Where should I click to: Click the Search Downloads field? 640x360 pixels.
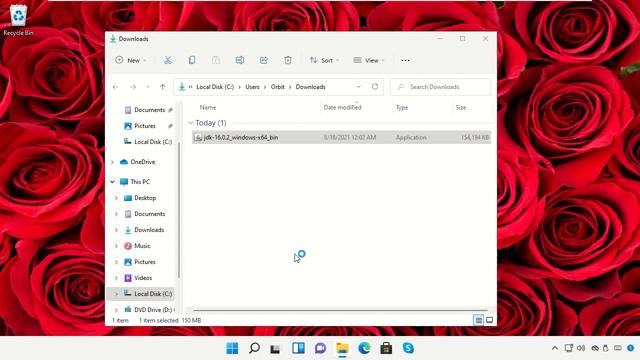[x=440, y=87]
